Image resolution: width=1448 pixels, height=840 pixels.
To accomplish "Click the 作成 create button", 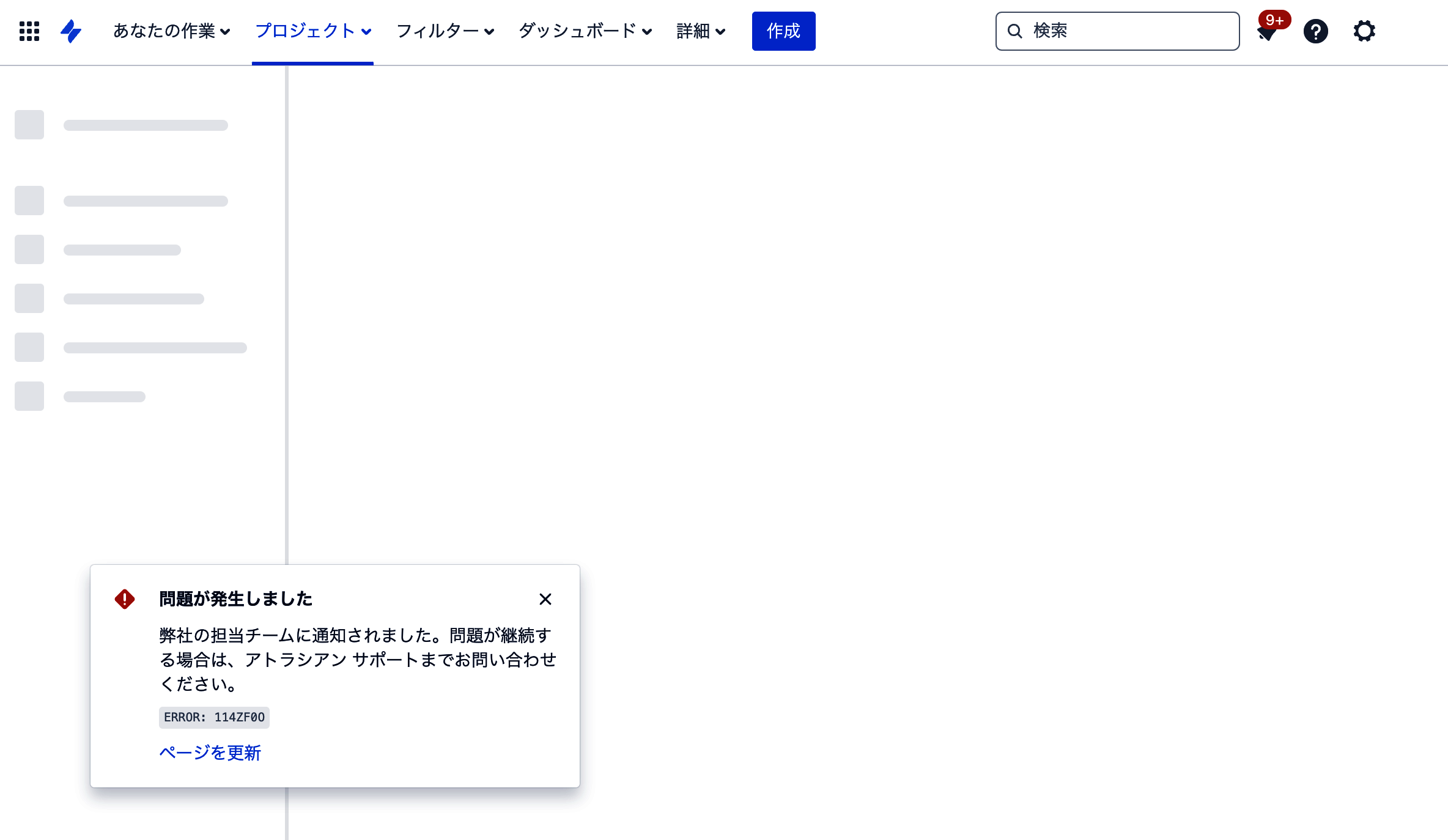I will pyautogui.click(x=783, y=31).
